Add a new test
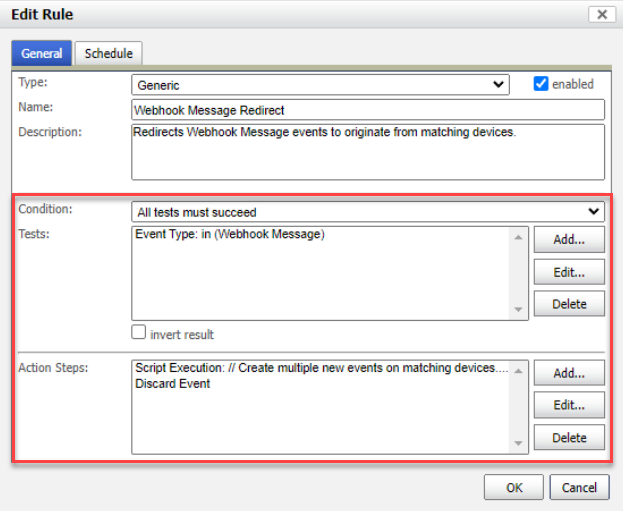 [569, 239]
